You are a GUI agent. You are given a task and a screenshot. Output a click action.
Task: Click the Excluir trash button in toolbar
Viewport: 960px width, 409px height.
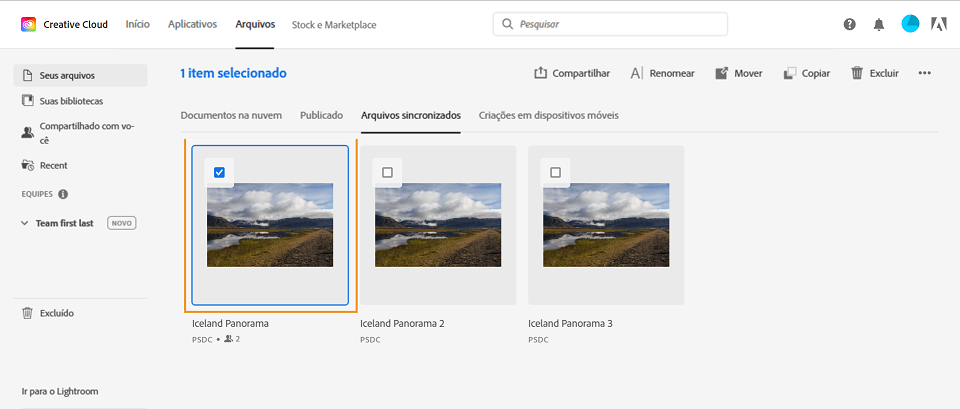(874, 73)
